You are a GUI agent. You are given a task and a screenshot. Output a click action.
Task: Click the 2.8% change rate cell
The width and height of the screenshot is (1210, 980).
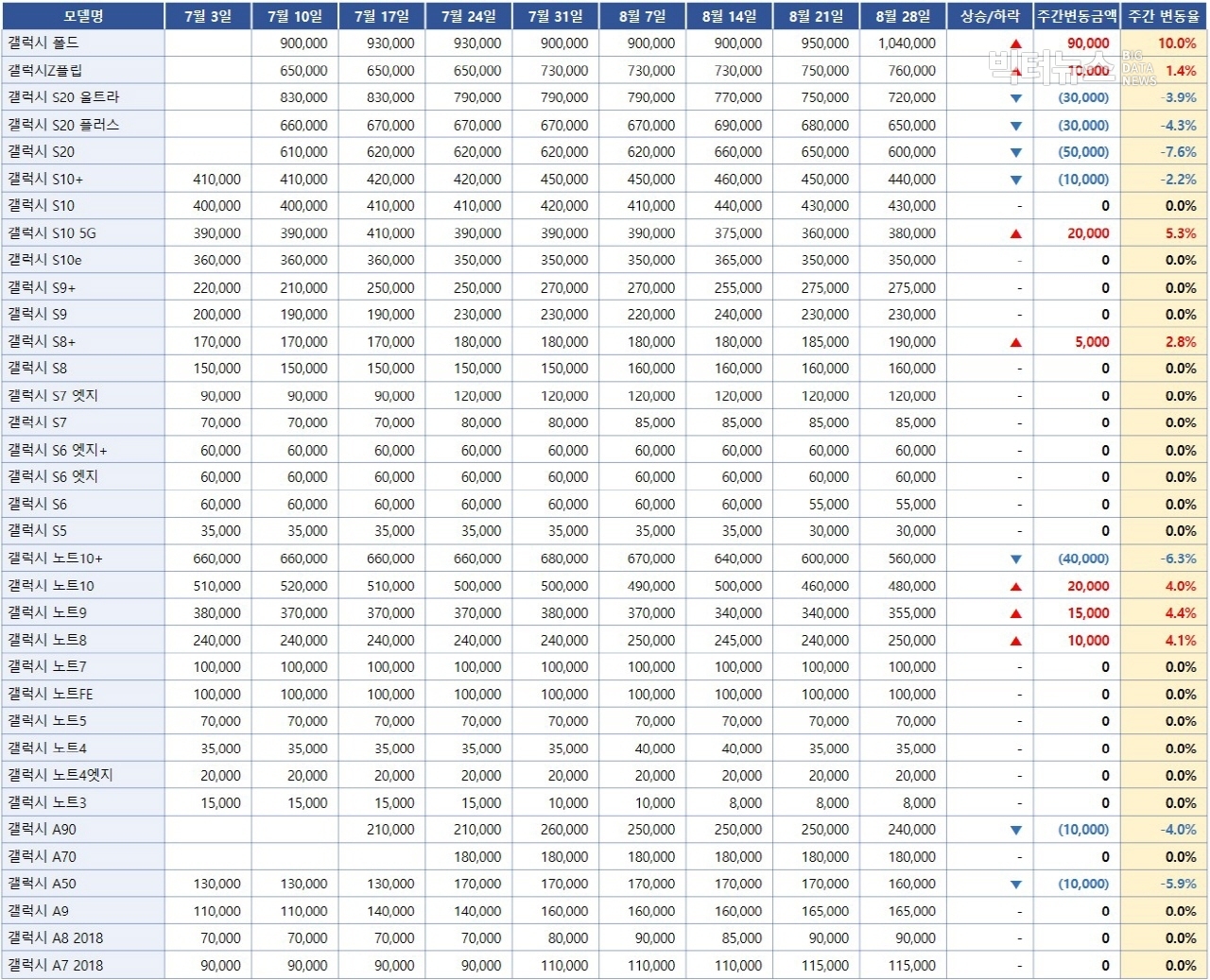1181,342
